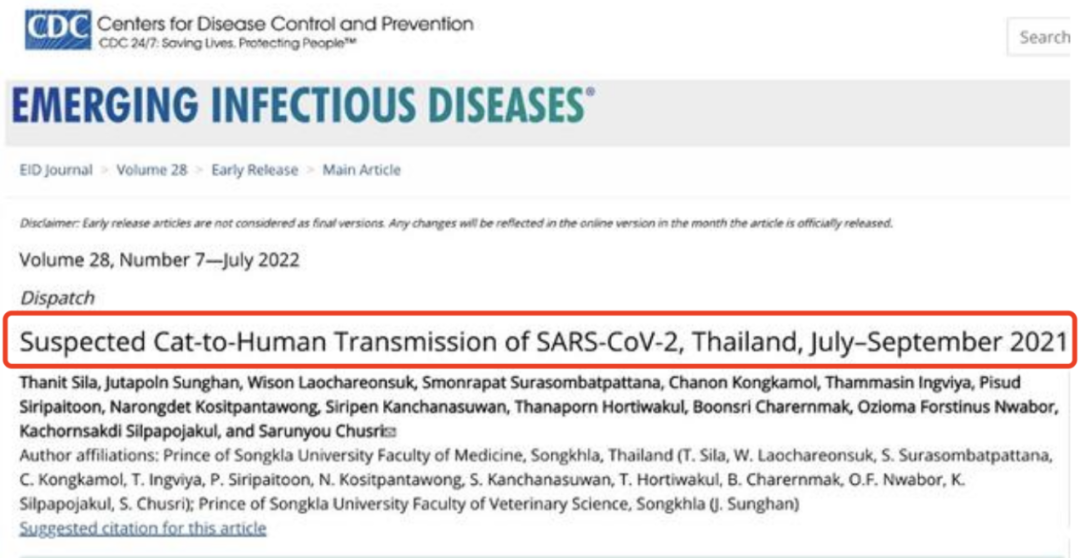The image size is (1080, 558).
Task: Click the article title Suspected Cat-to-Human Transmission
Action: (543, 342)
